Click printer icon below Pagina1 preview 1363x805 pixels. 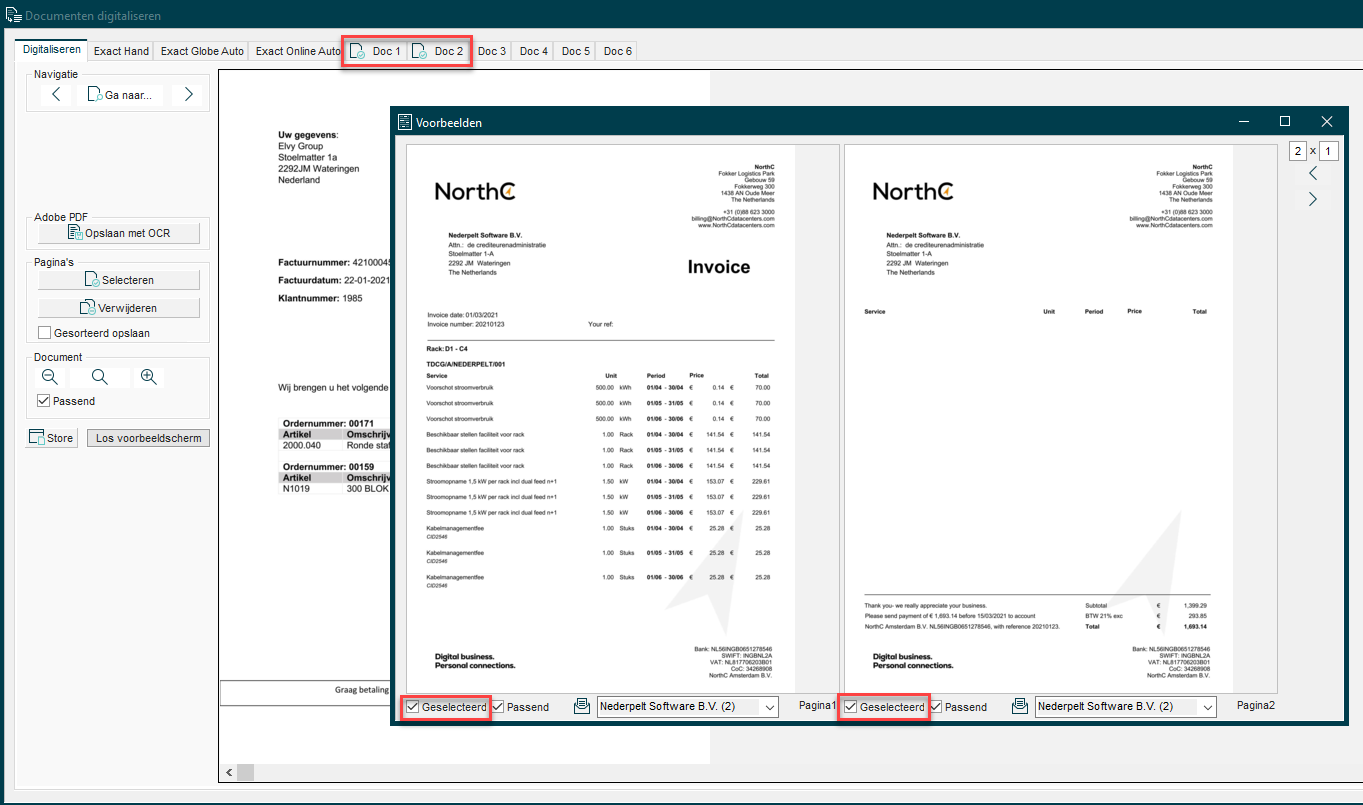(581, 707)
